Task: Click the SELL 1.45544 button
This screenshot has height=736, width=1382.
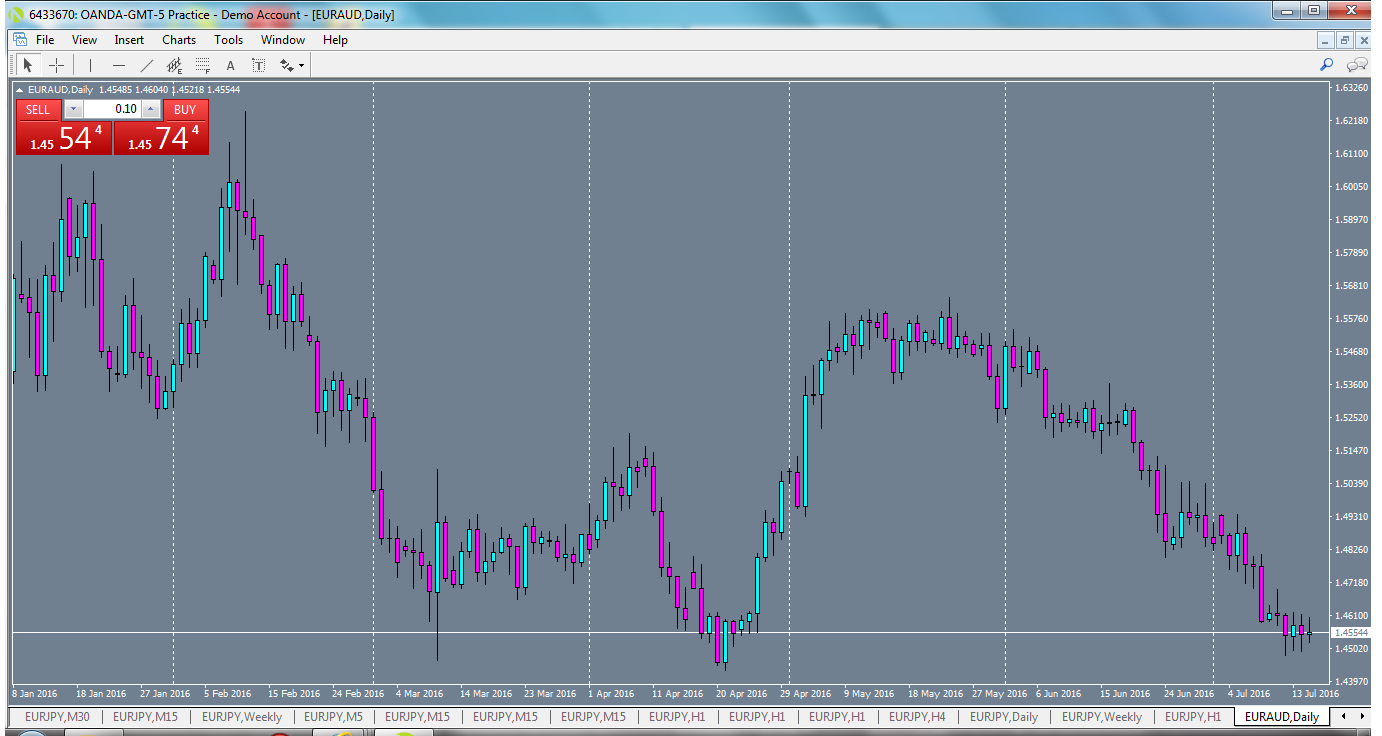Action: (x=64, y=135)
